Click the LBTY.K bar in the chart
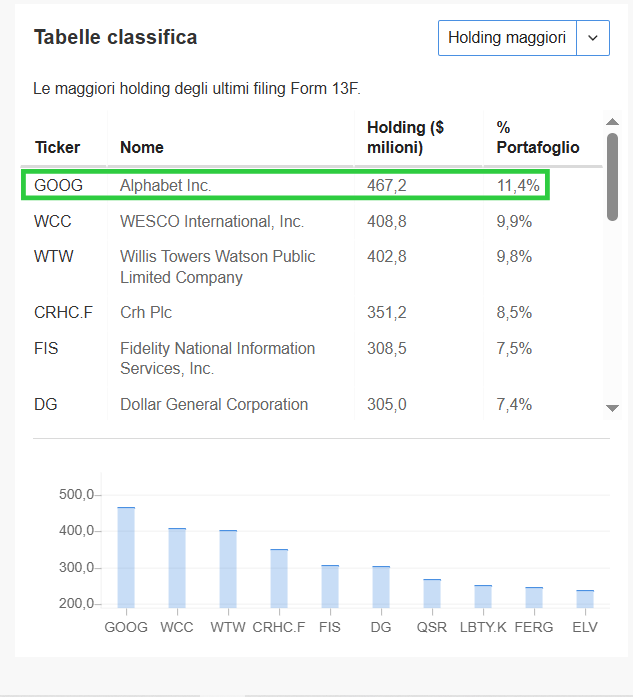 [x=483, y=597]
